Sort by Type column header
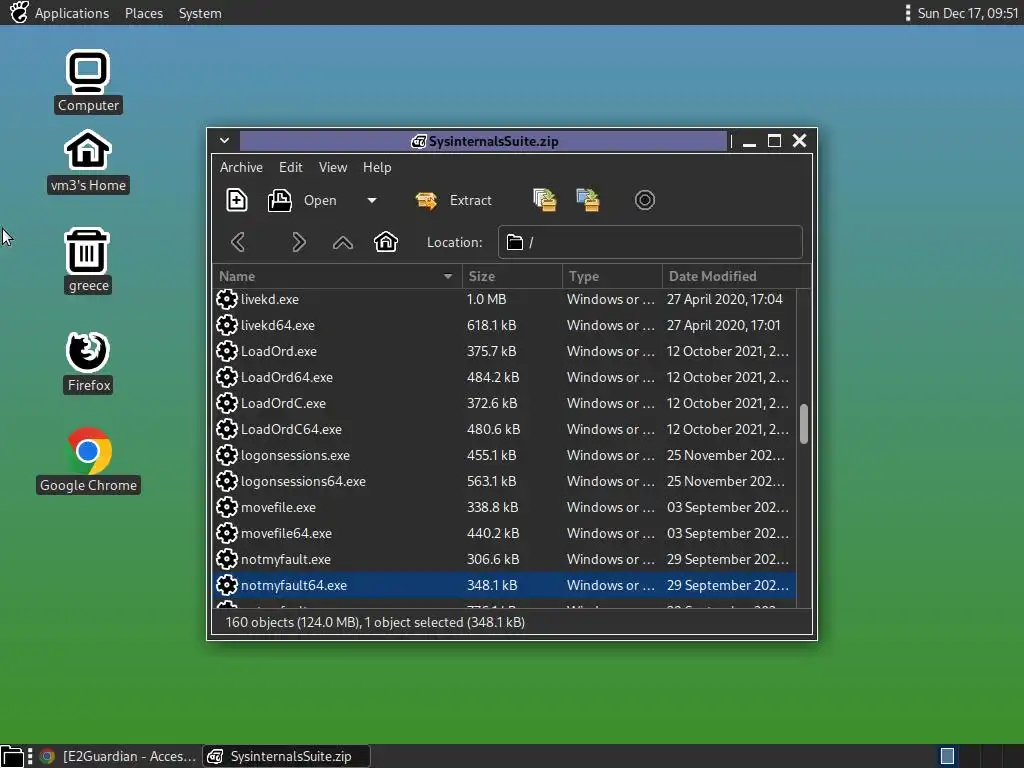 click(x=612, y=276)
